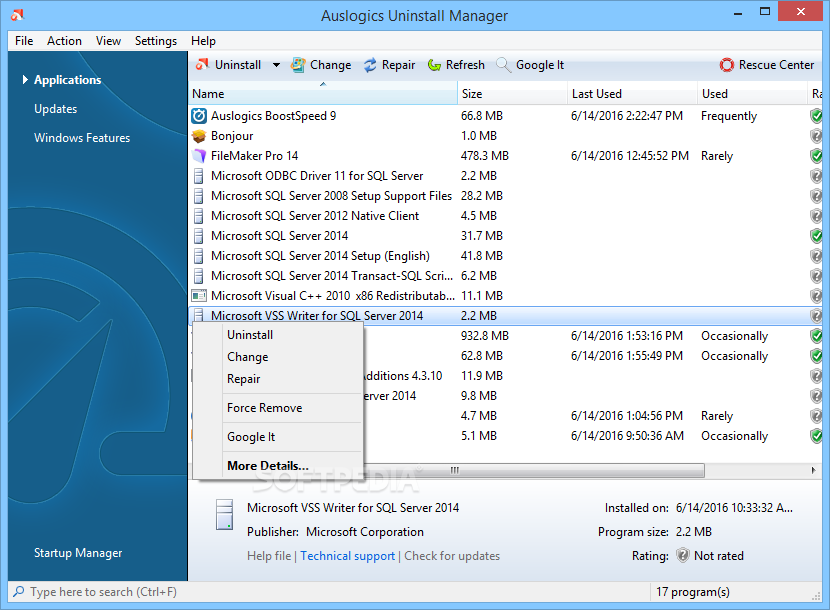830x610 pixels.
Task: Click the Microsoft SQL Server 2012 Native Client icon
Action: [x=199, y=216]
